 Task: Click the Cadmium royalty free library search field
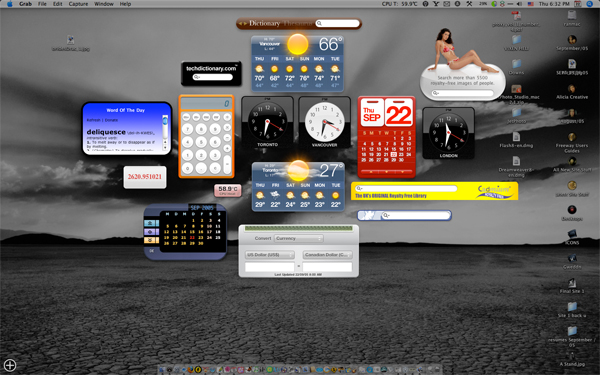(x=406, y=188)
